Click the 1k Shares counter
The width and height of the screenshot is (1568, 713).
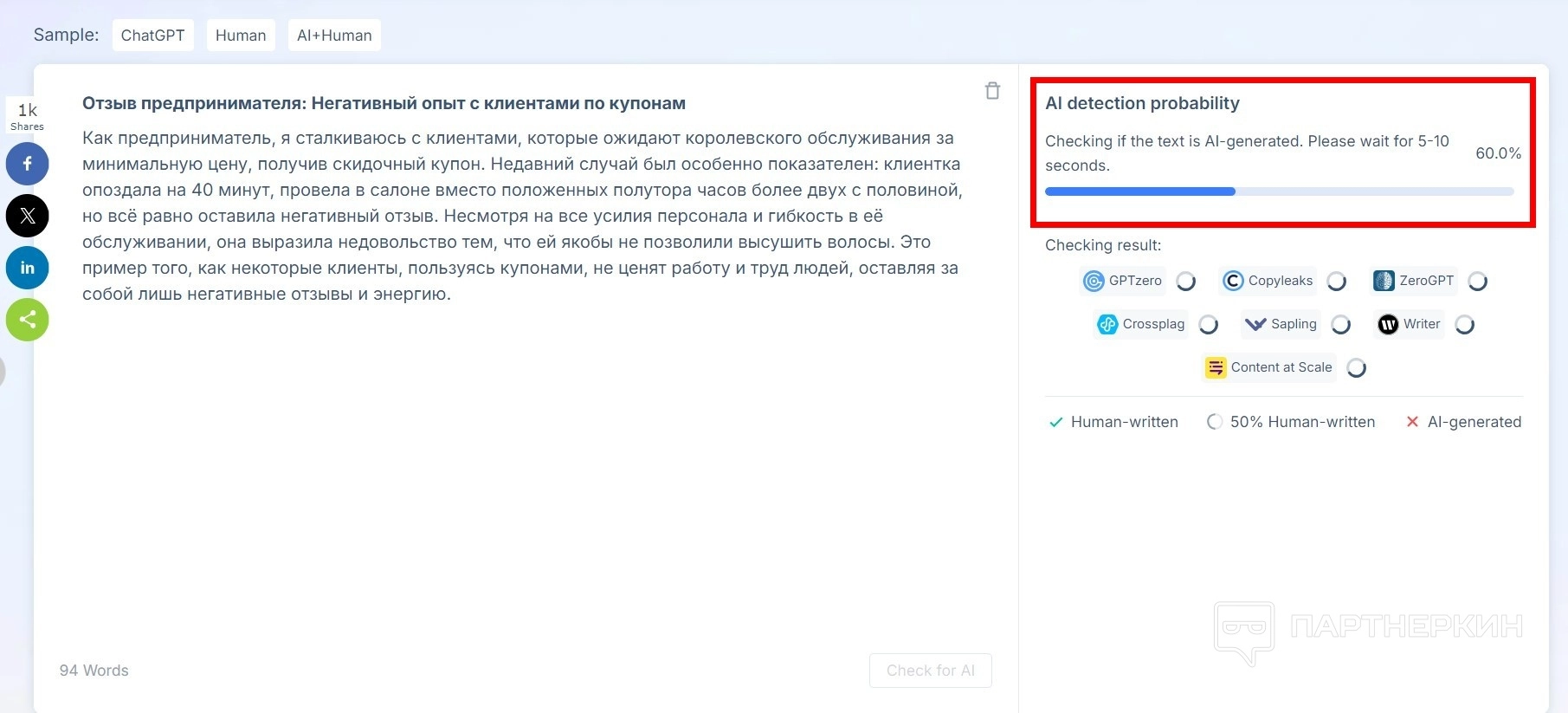click(x=28, y=116)
